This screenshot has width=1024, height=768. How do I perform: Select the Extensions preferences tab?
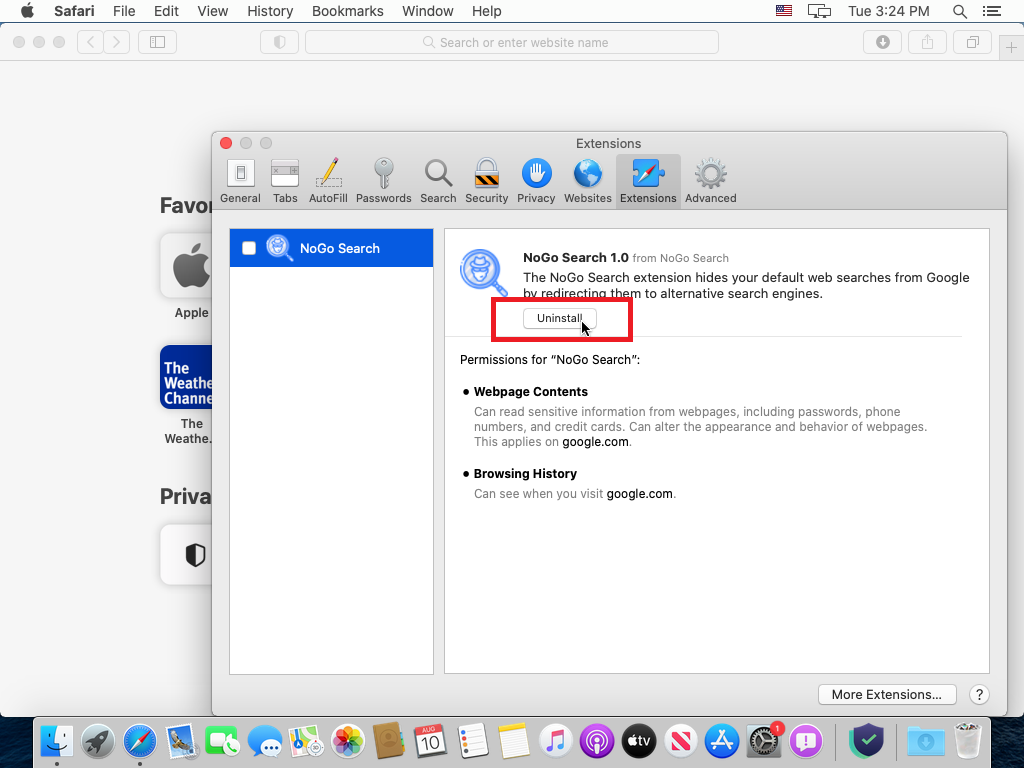pyautogui.click(x=648, y=182)
